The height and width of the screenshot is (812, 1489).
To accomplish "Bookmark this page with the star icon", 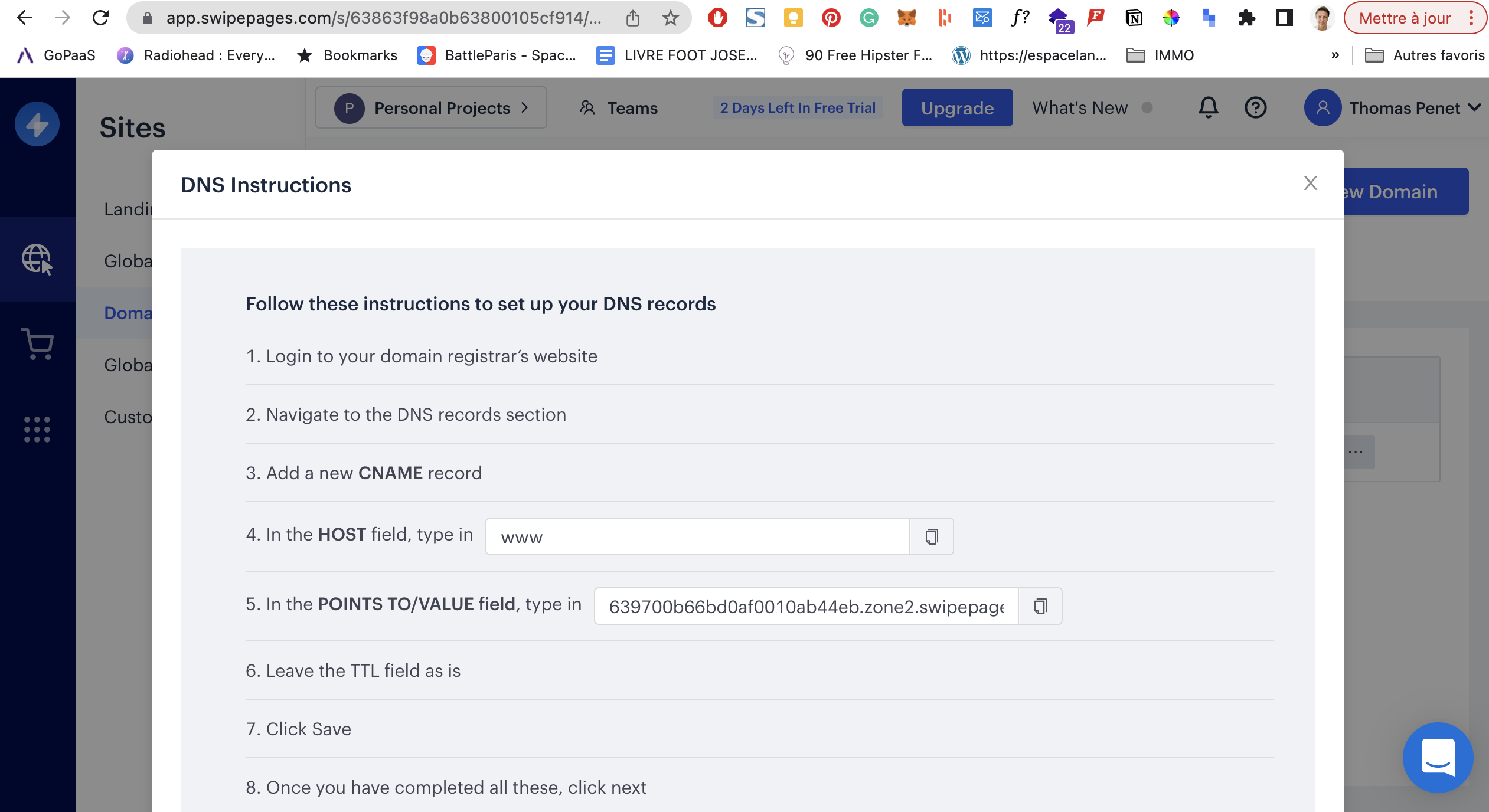I will click(670, 18).
